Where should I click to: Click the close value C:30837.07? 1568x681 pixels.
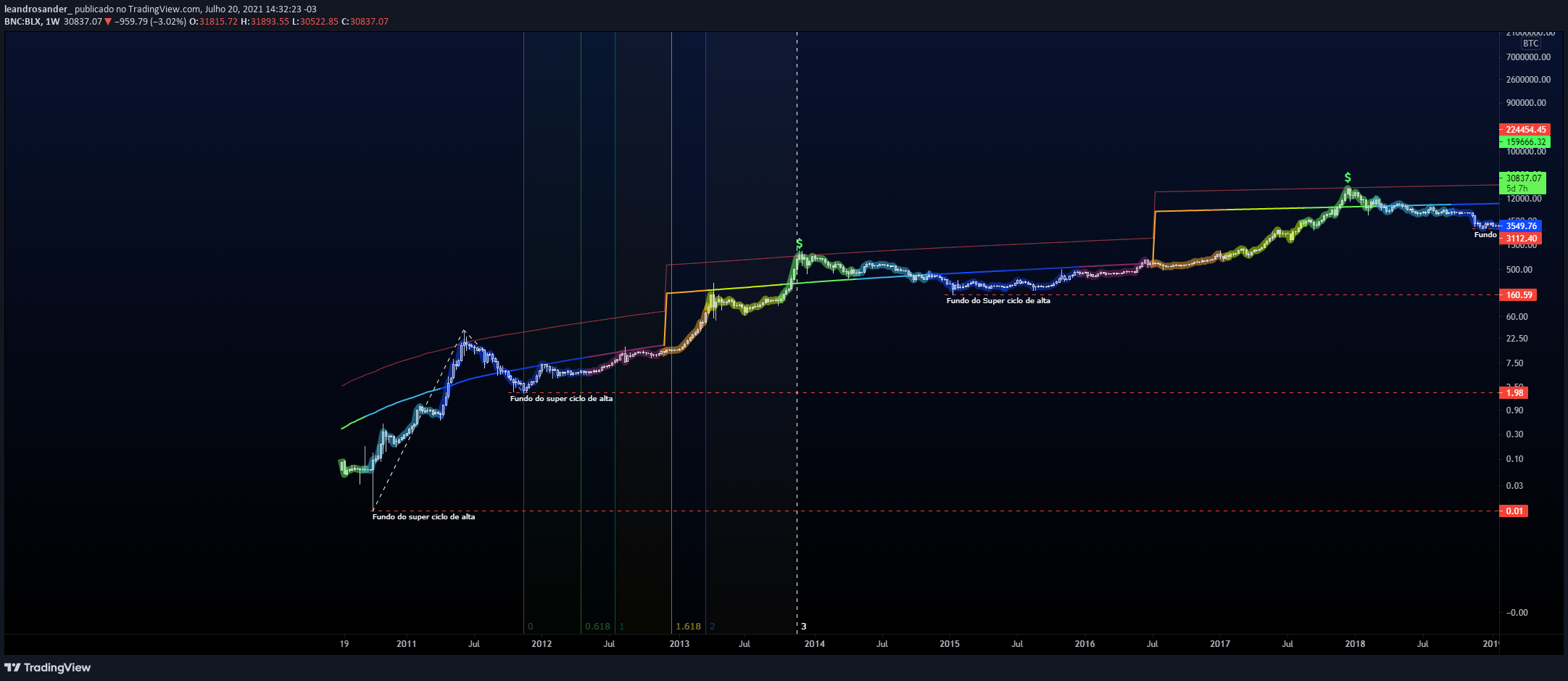tap(365, 22)
